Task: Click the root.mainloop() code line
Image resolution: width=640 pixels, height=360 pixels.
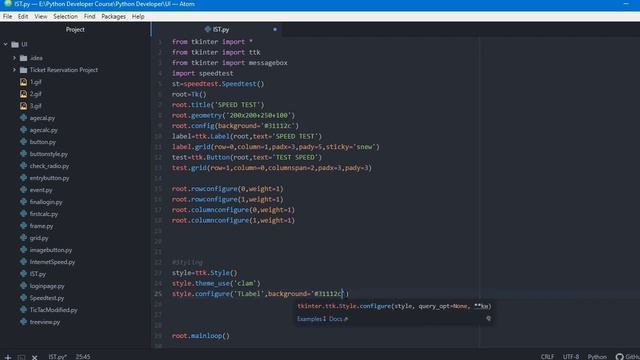Action: 201,336
